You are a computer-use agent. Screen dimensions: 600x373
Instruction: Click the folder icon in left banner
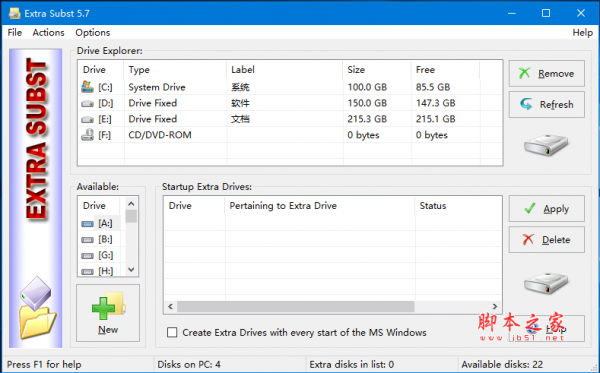pyautogui.click(x=38, y=322)
